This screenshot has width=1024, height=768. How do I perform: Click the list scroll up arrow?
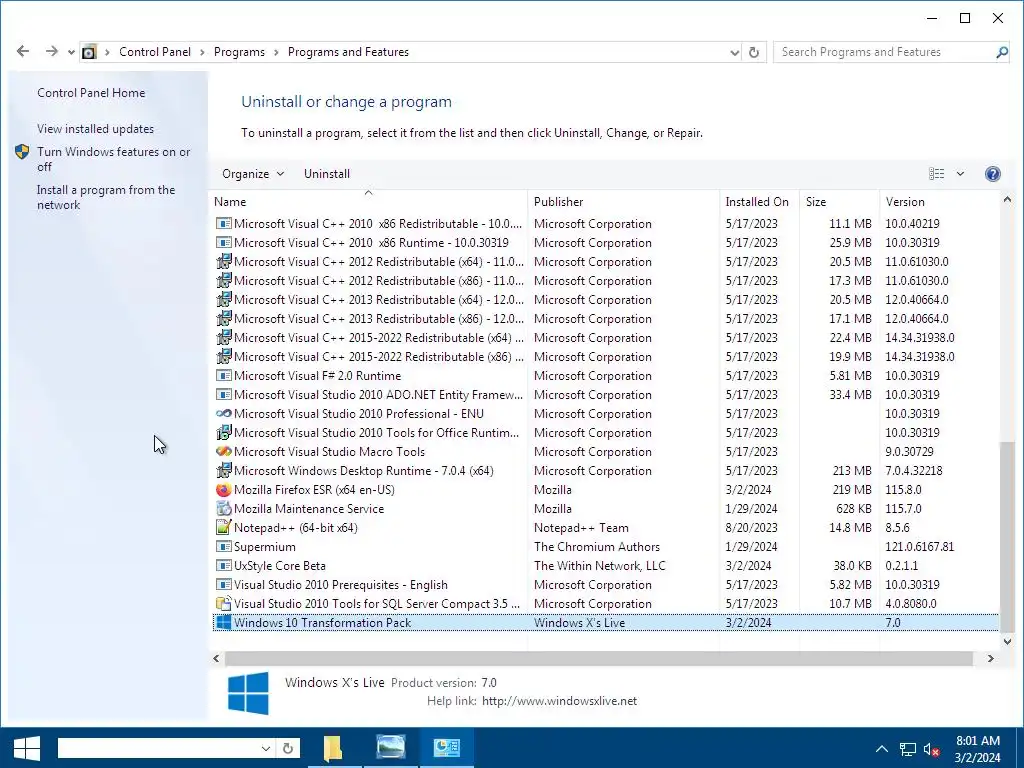(1007, 200)
